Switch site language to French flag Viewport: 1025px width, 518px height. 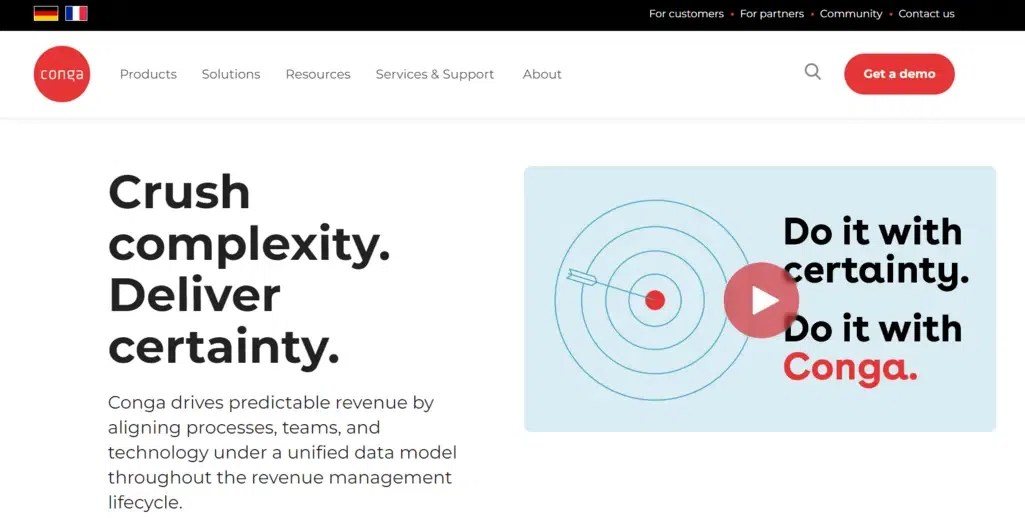pos(76,14)
